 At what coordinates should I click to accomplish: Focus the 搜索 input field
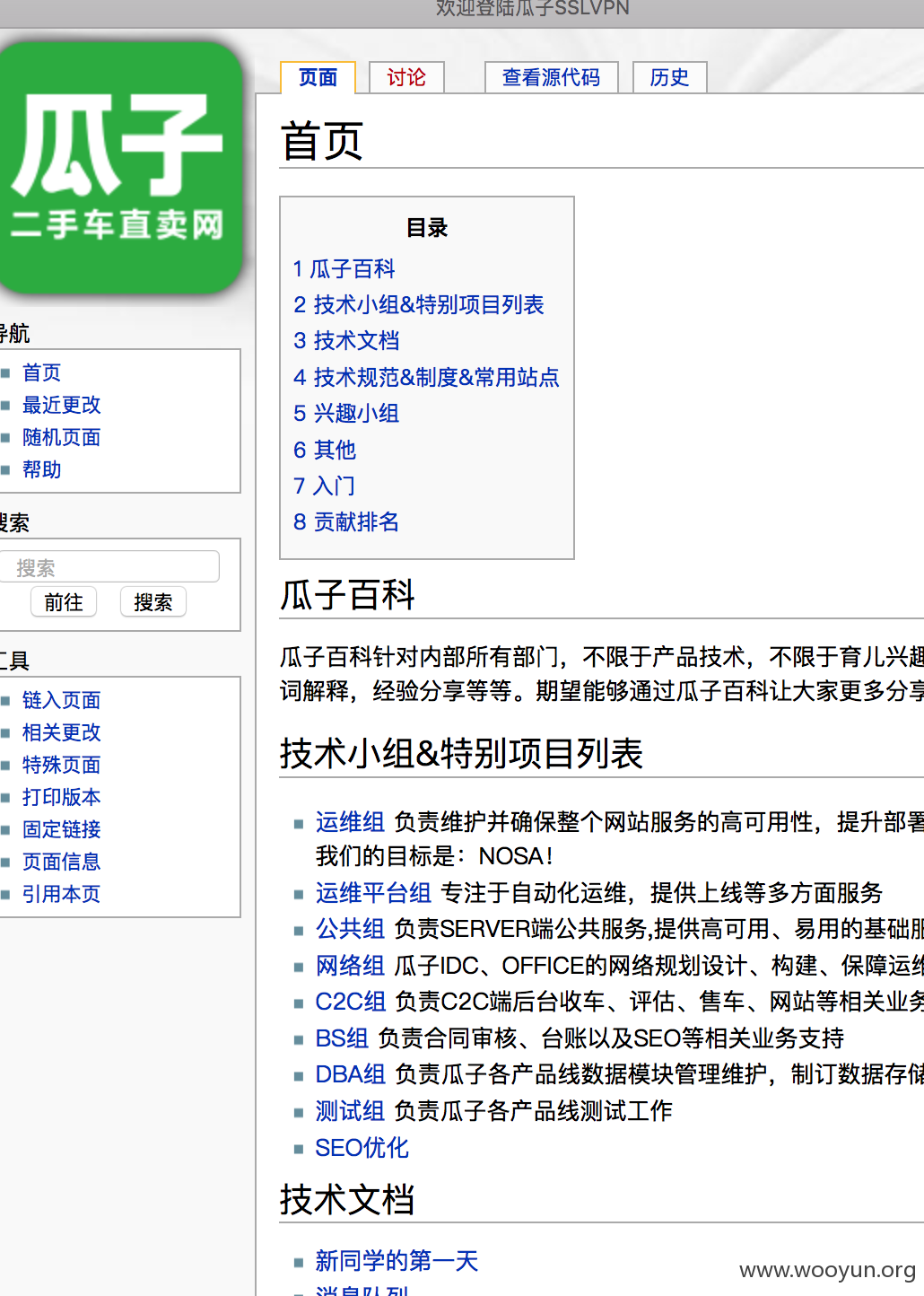pyautogui.click(x=109, y=567)
